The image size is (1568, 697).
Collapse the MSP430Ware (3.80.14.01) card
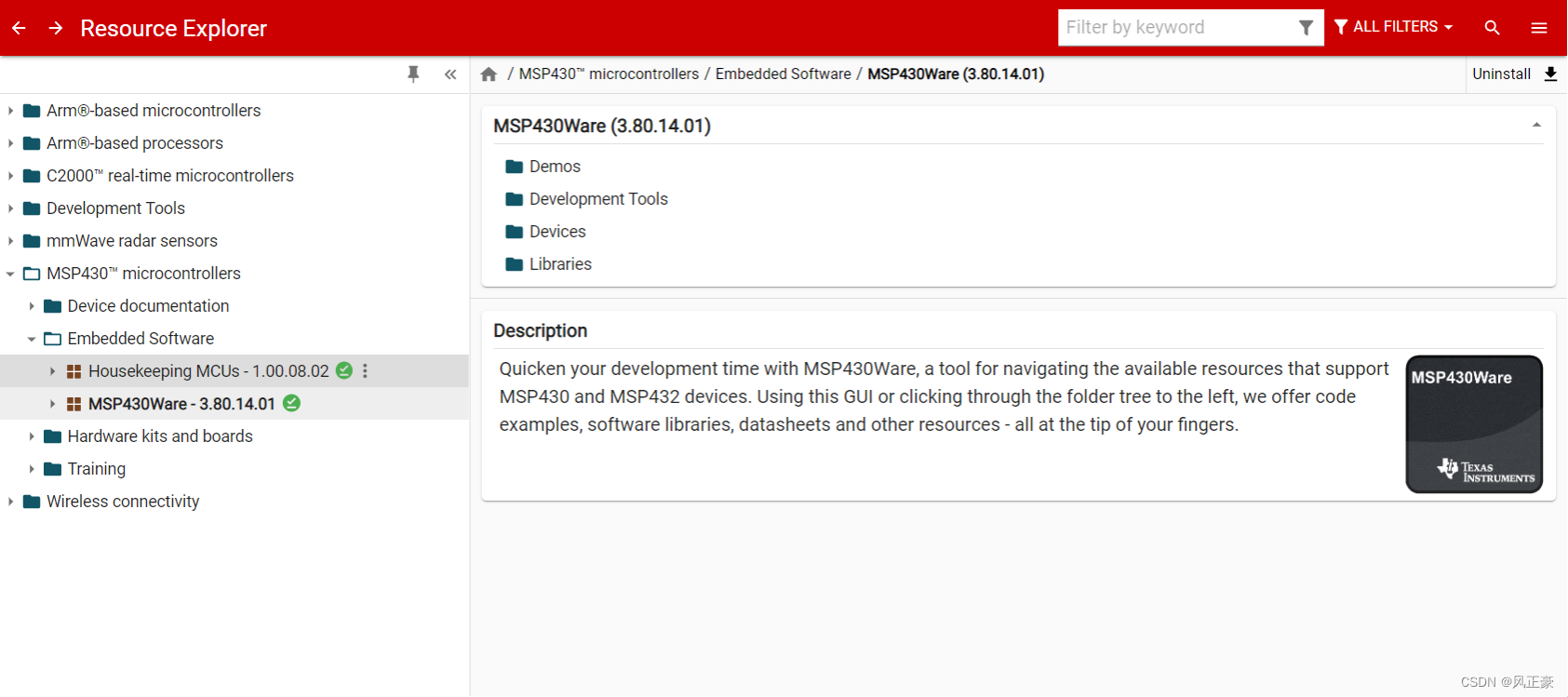coord(1536,125)
